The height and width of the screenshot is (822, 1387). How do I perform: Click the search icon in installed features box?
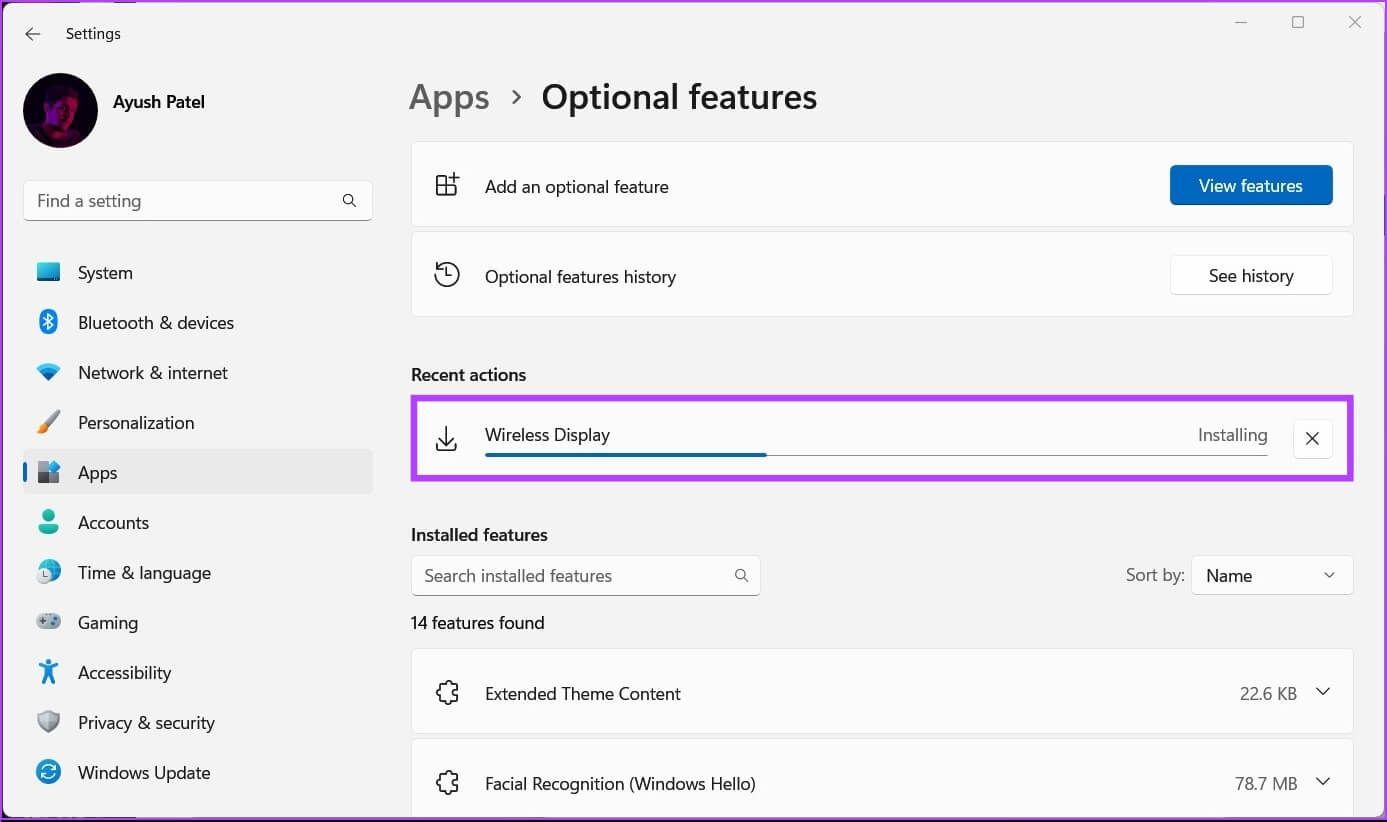(x=741, y=575)
